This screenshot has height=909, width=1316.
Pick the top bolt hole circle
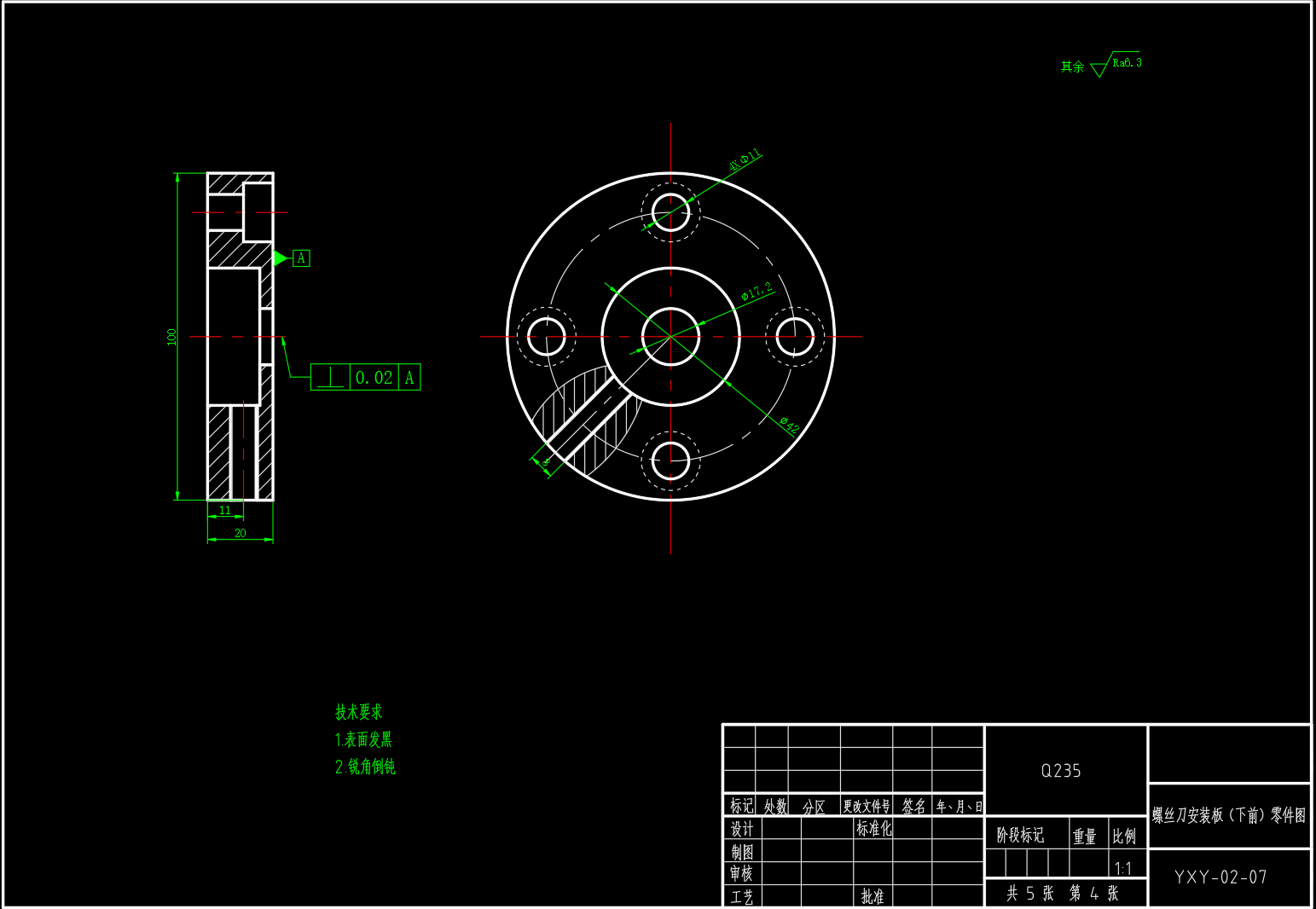tap(670, 211)
